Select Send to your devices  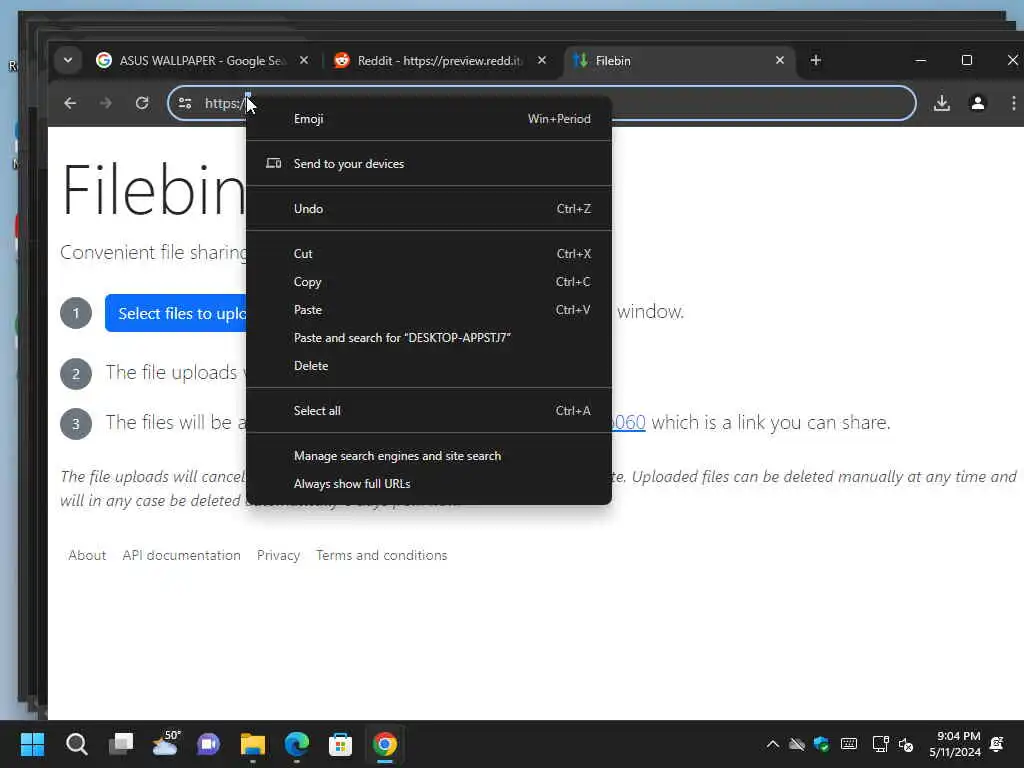point(429,164)
